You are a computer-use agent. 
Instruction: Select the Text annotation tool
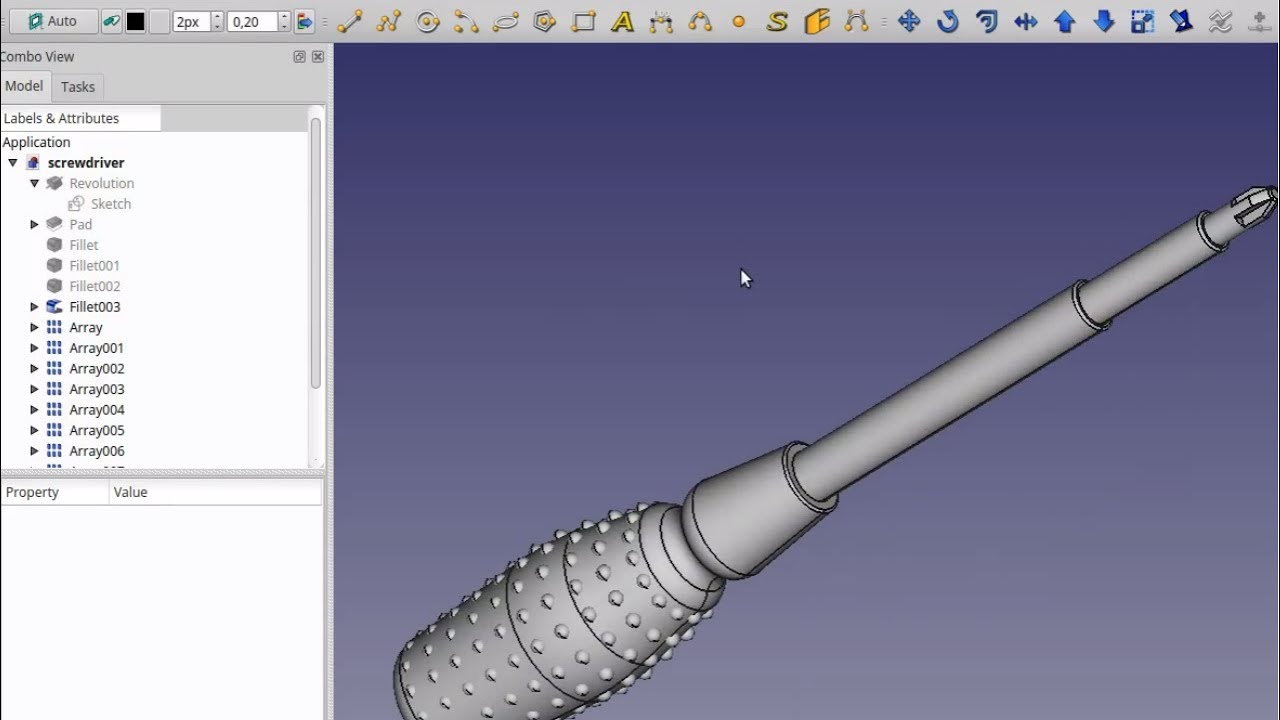(x=622, y=21)
